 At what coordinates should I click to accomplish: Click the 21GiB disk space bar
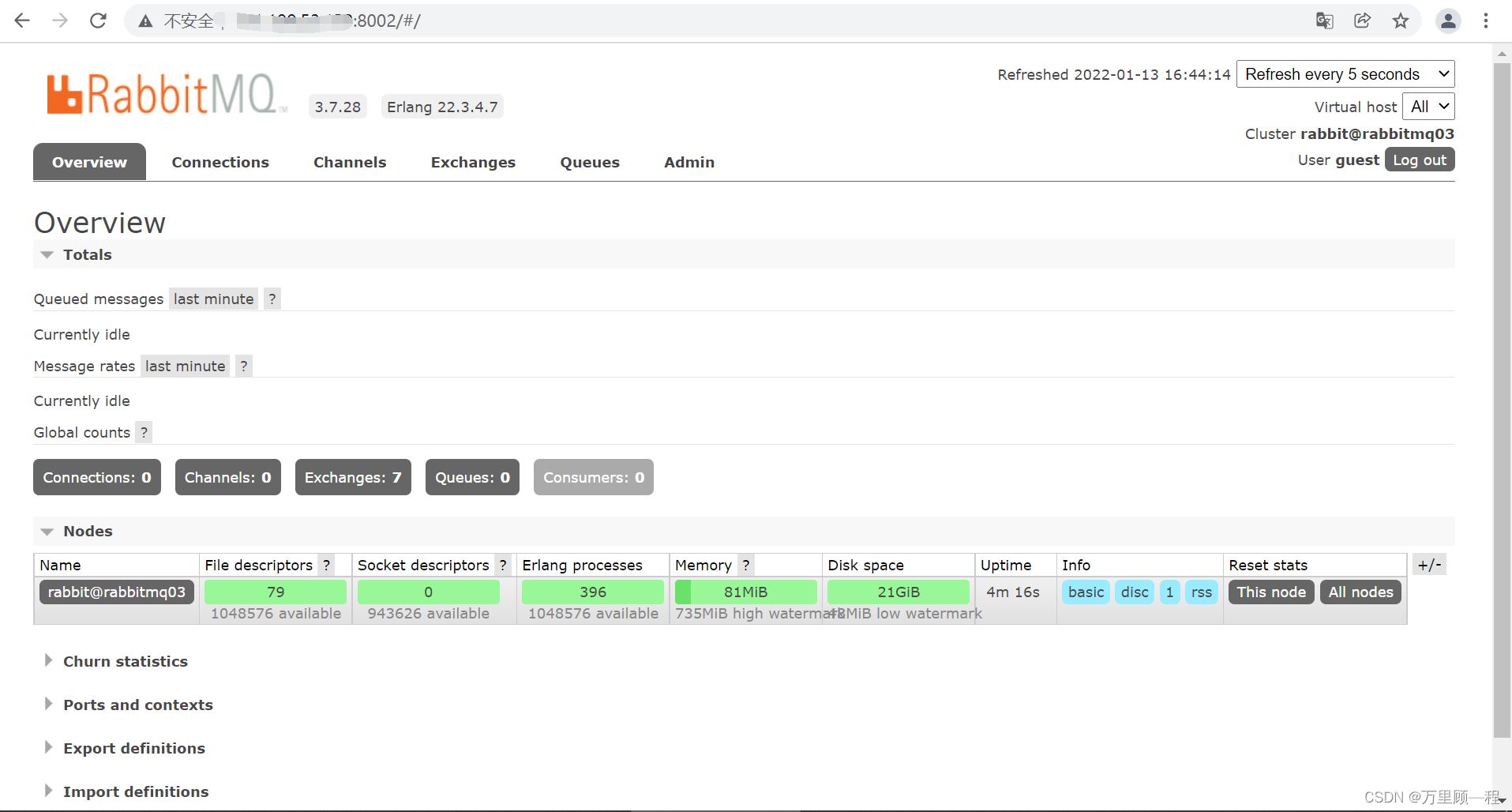[x=899, y=592]
